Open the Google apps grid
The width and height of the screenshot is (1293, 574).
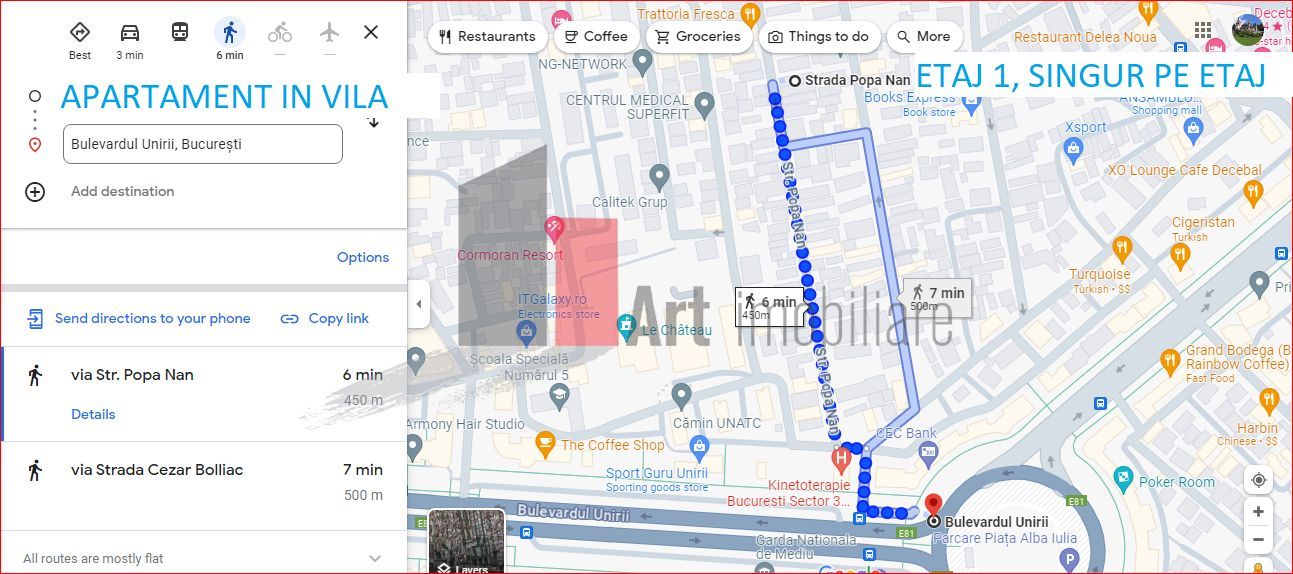[x=1203, y=30]
